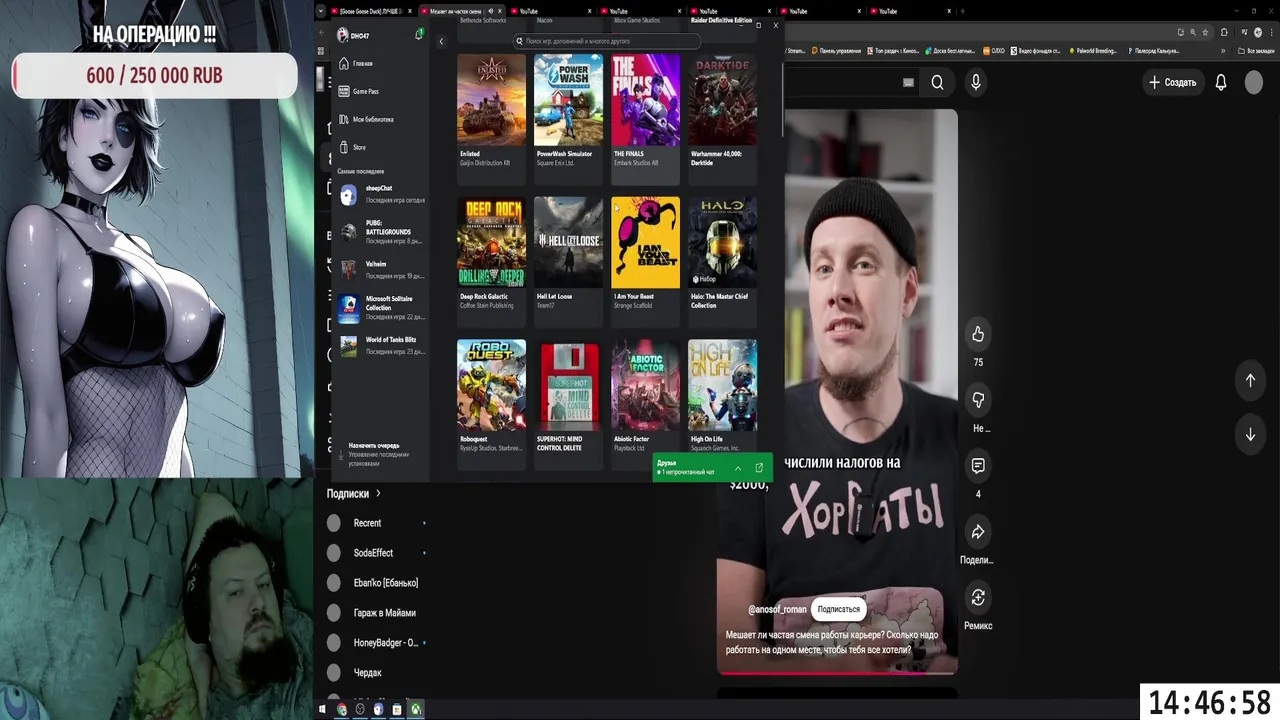Click the Xbox app back chevron
1280x720 pixels.
441,41
